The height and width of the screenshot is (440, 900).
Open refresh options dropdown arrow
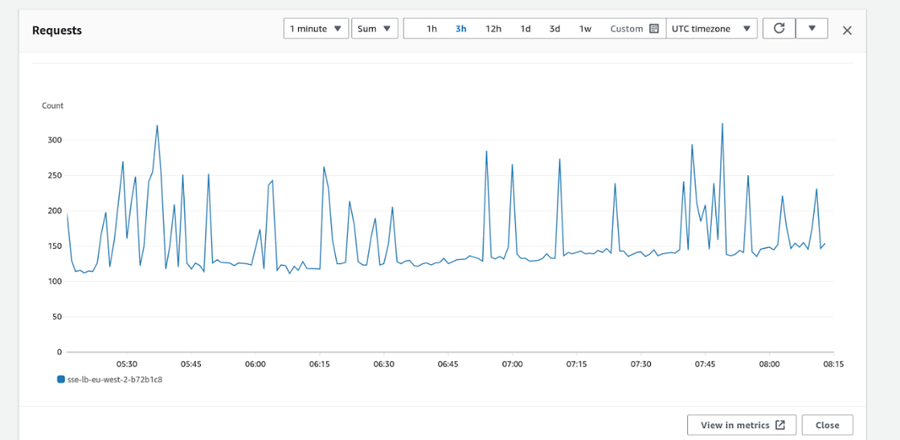(812, 29)
